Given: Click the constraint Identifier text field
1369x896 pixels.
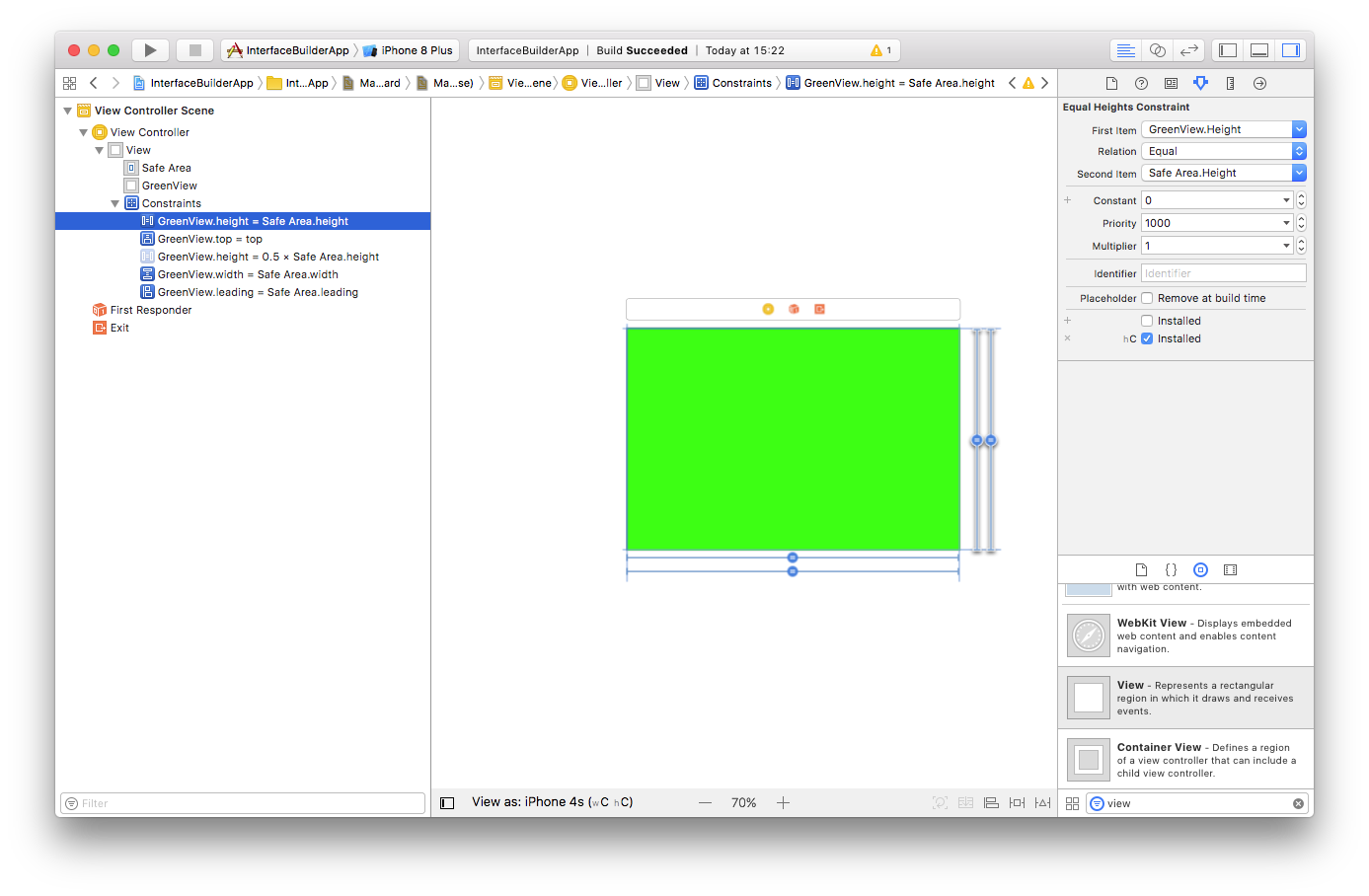Looking at the screenshot, I should [x=1223, y=273].
